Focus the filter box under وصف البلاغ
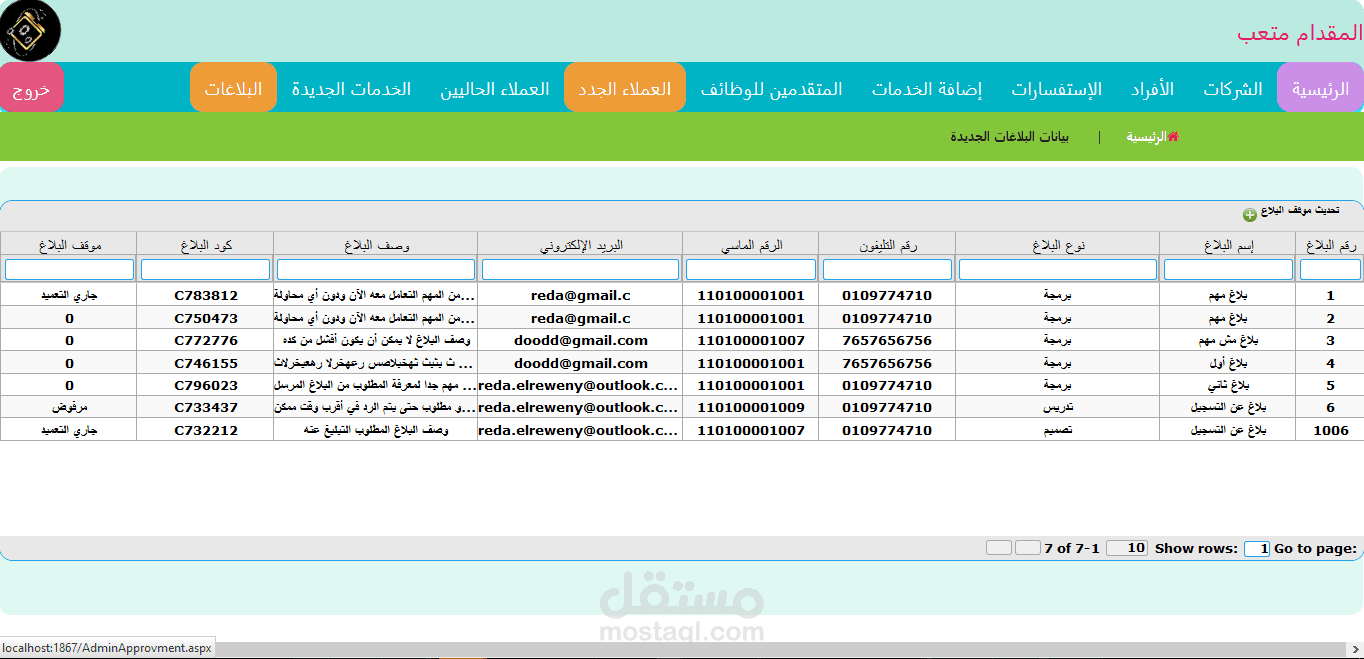 click(x=376, y=270)
